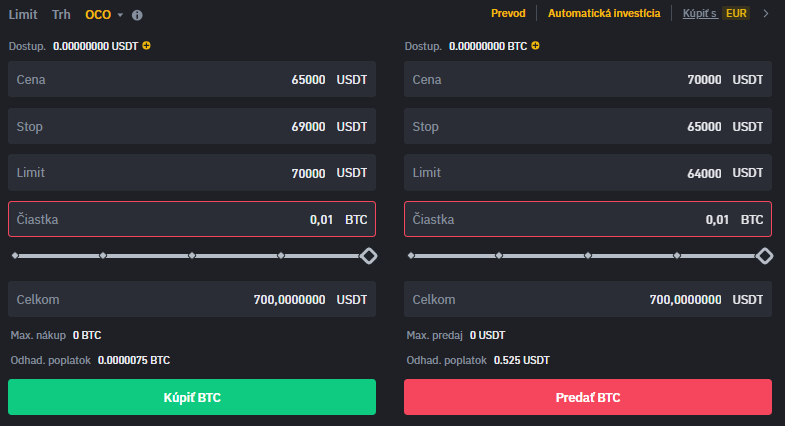Click the buy-side Čiastka amount field
Screen dimensions: 785x426
192,219
